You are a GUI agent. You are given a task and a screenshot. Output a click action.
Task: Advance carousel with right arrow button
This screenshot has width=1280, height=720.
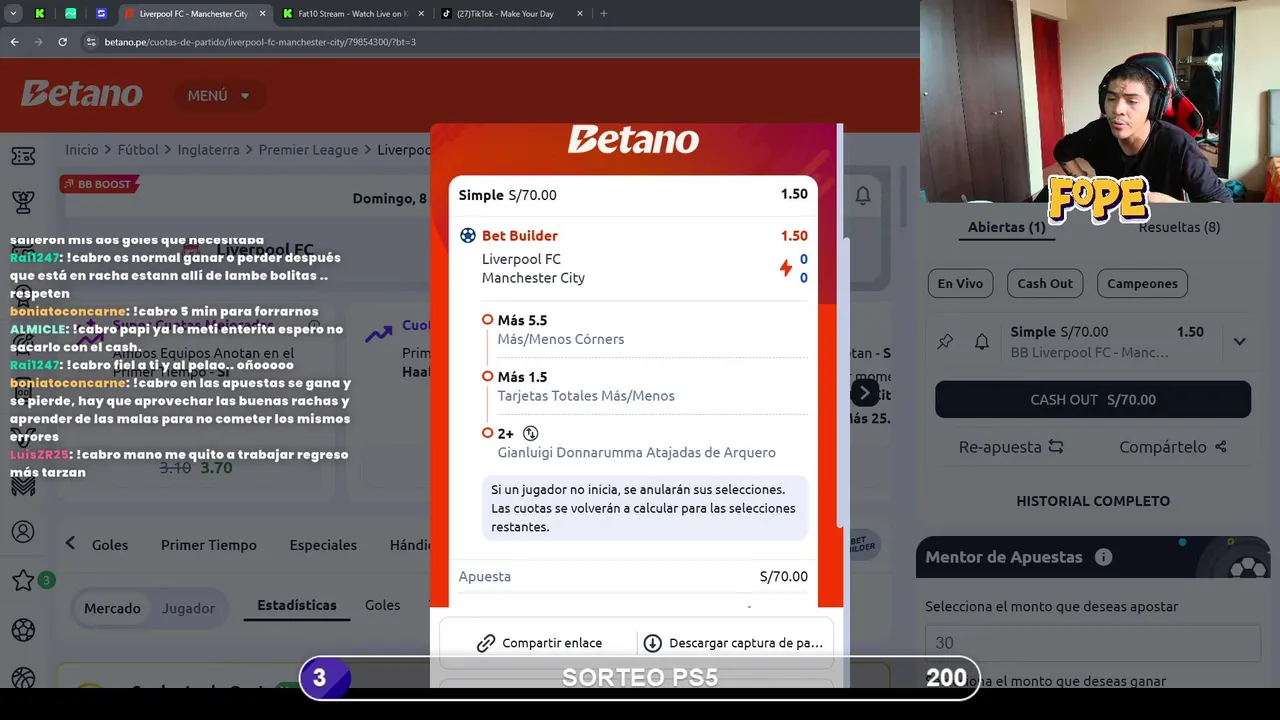[865, 393]
